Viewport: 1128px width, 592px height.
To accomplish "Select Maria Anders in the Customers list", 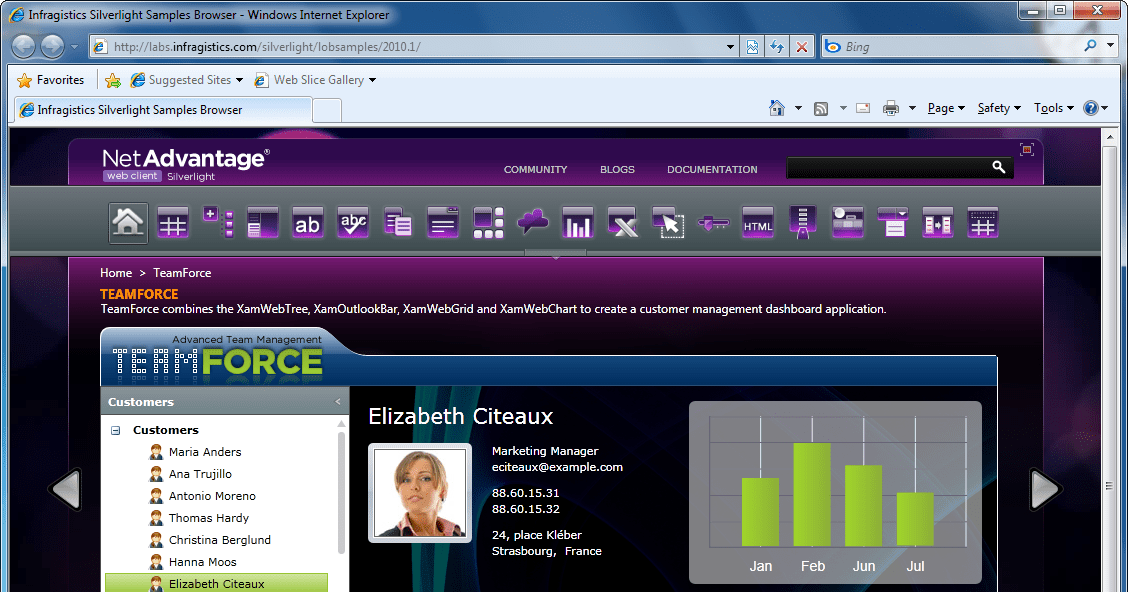I will [x=203, y=452].
